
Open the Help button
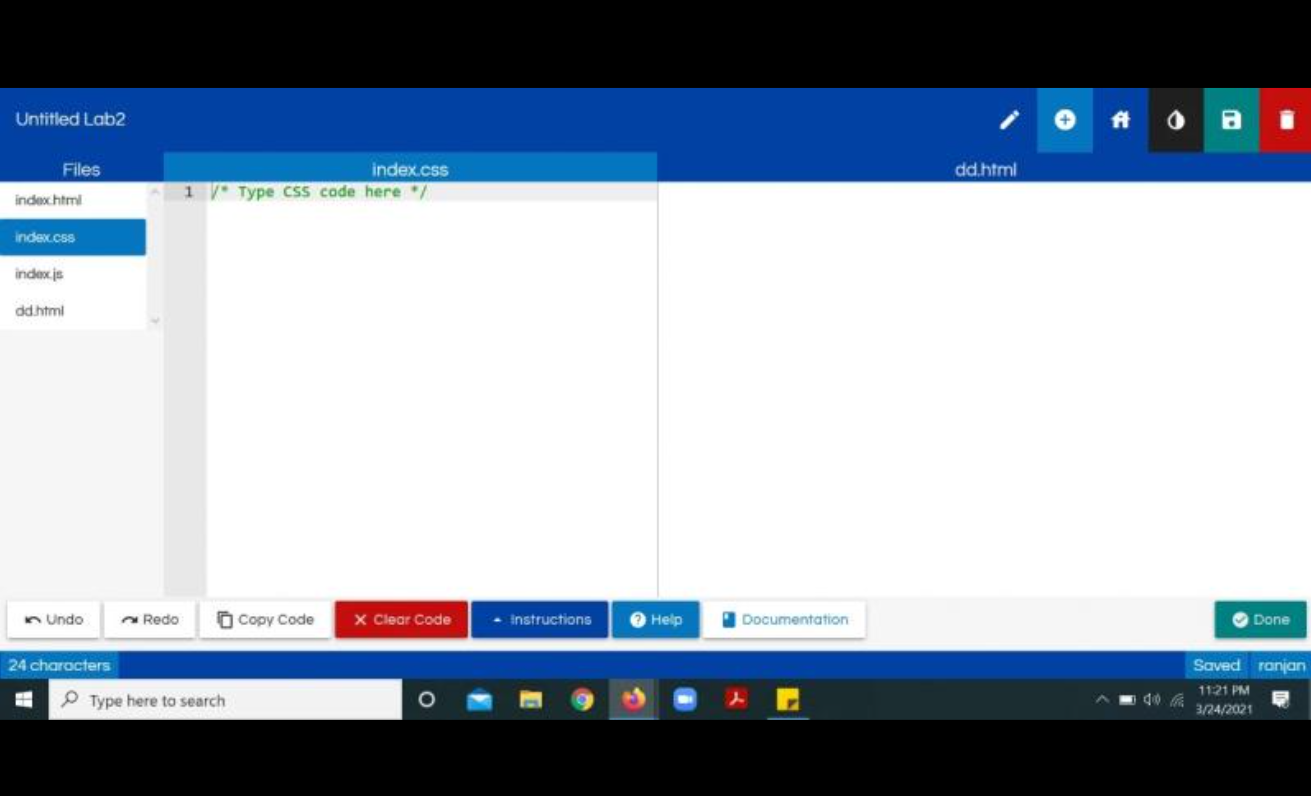[x=656, y=620]
